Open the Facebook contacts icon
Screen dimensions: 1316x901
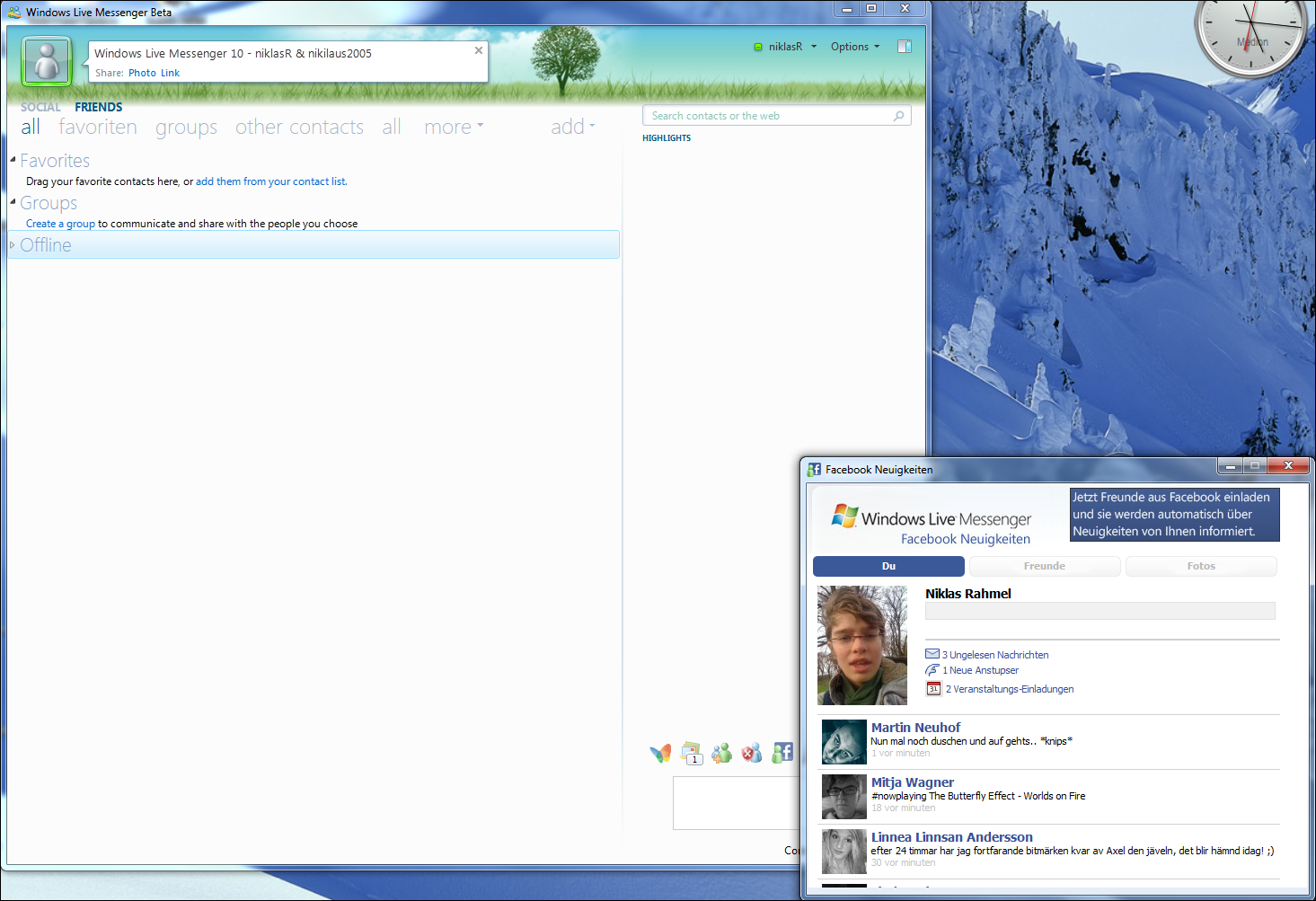[782, 752]
